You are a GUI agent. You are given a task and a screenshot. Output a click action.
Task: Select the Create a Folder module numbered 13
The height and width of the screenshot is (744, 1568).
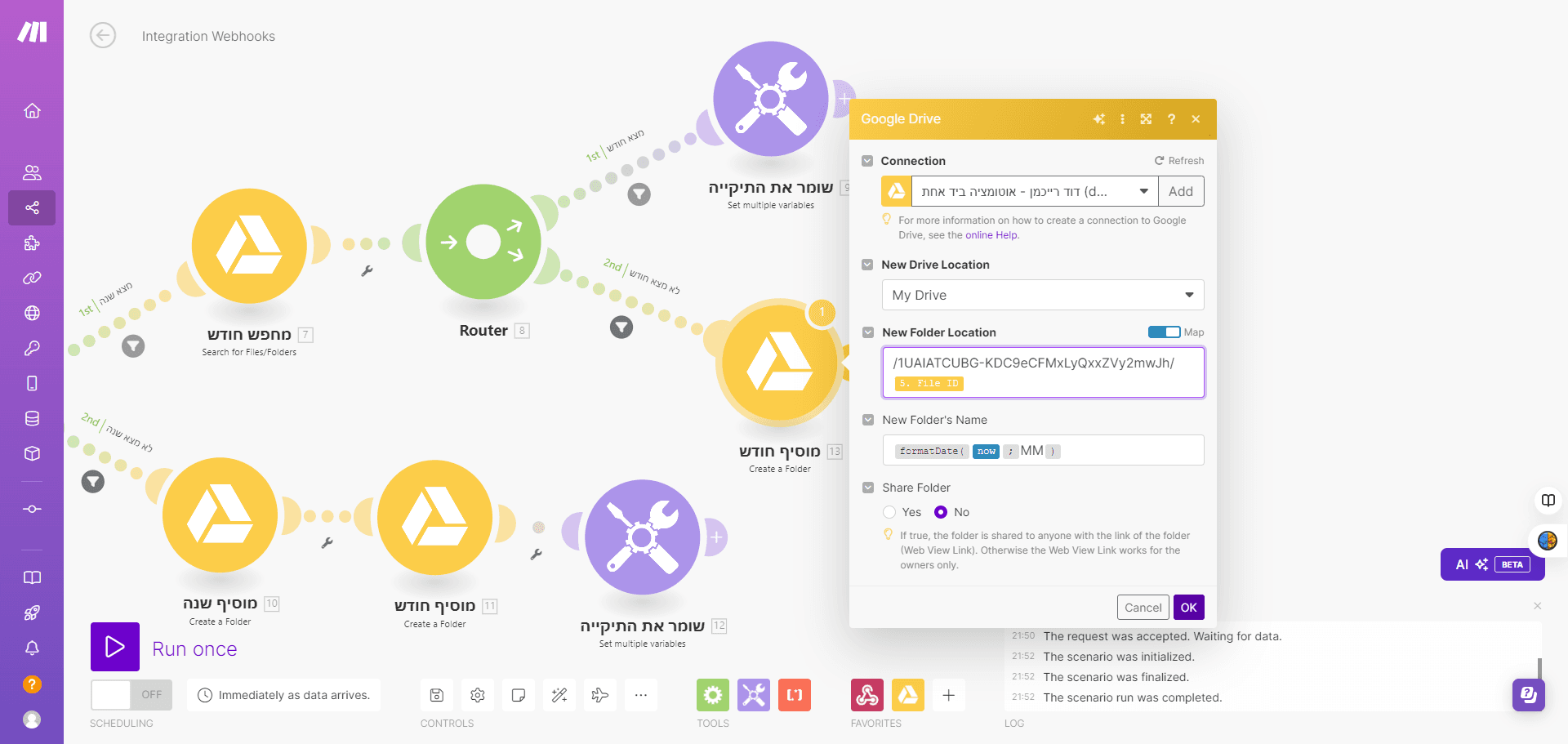(780, 364)
